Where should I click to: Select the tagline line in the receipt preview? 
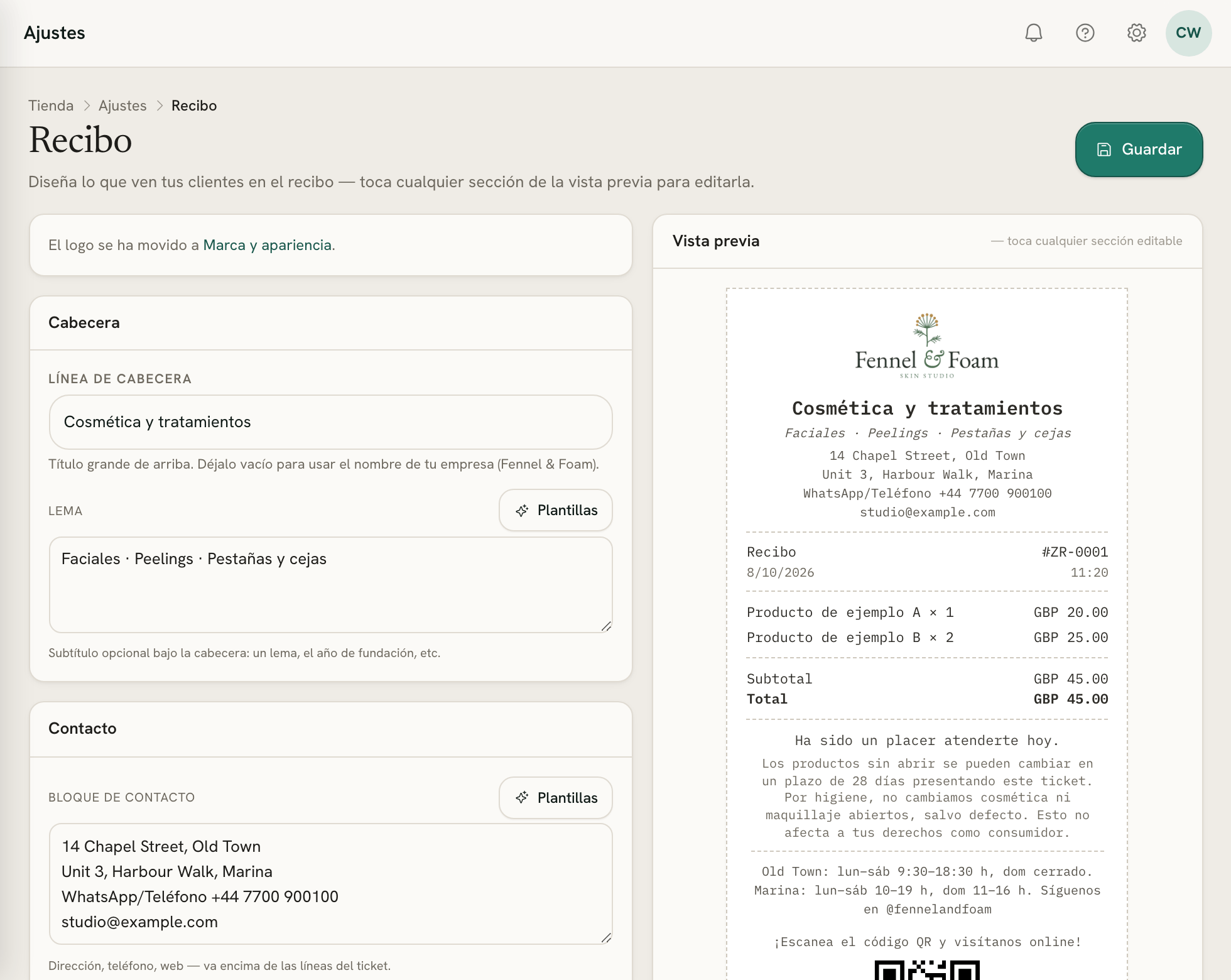[927, 433]
